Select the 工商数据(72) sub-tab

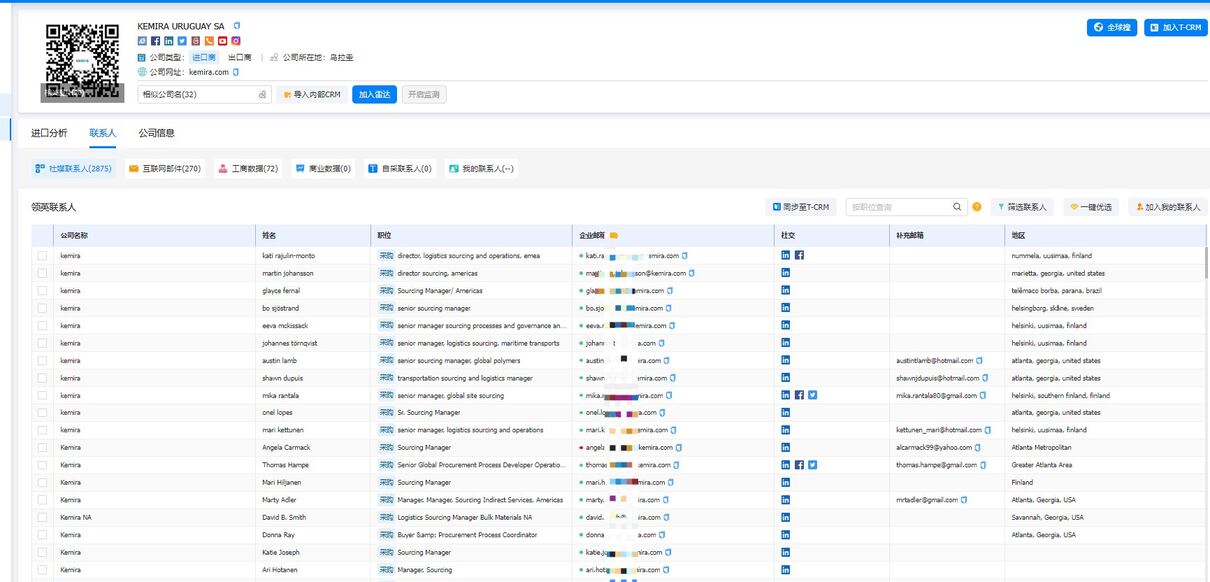click(248, 169)
